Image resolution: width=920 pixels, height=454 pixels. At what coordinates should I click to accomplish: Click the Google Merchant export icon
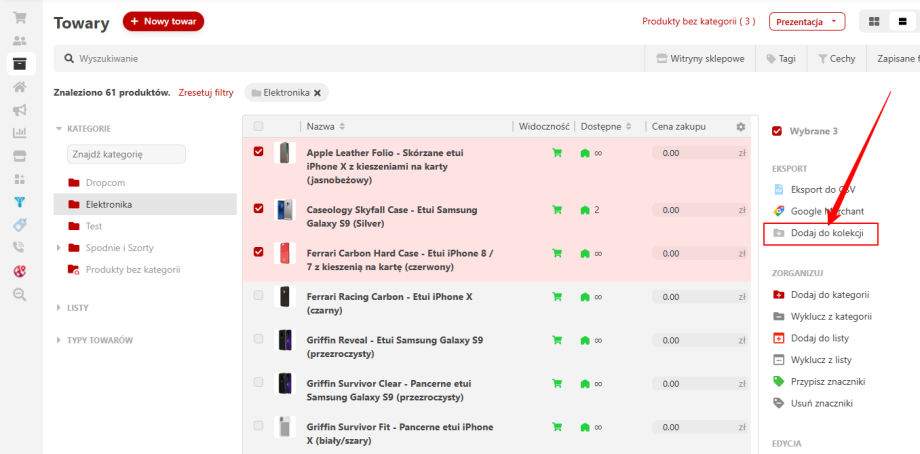click(x=780, y=211)
